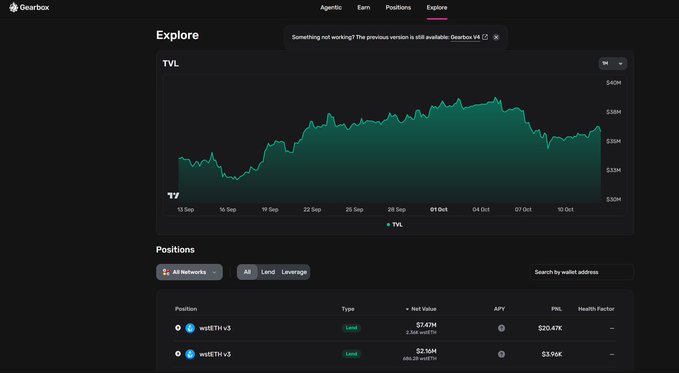The image size is (679, 373).
Task: Click wstETH token icon in $2.16M row
Action: point(190,354)
